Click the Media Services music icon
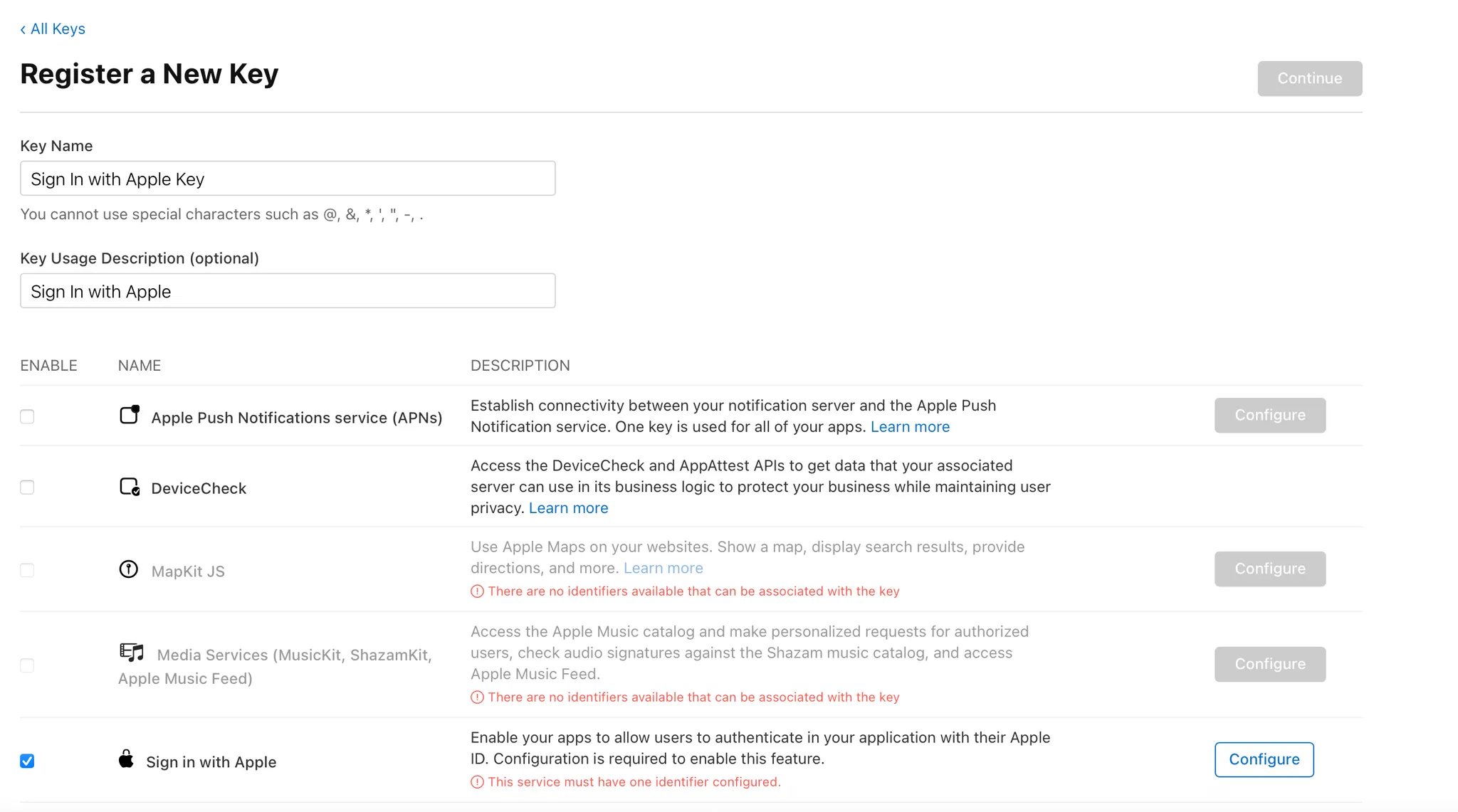This screenshot has height=812, width=1458. click(132, 652)
